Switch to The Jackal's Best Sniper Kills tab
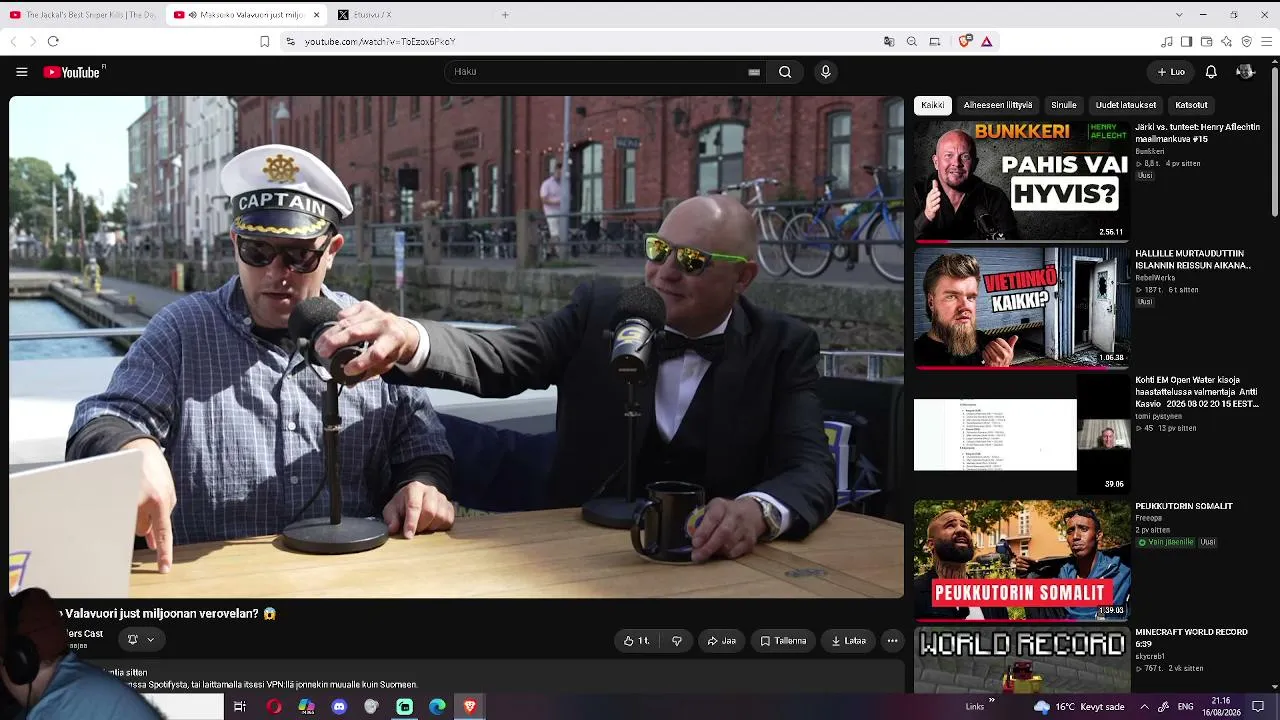 point(81,15)
